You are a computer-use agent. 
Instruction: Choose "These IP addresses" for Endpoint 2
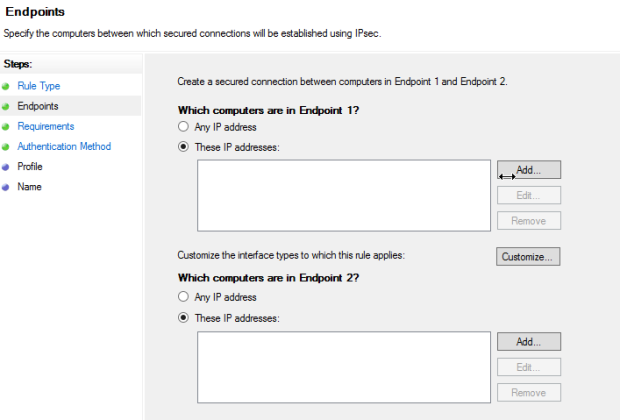point(183,318)
